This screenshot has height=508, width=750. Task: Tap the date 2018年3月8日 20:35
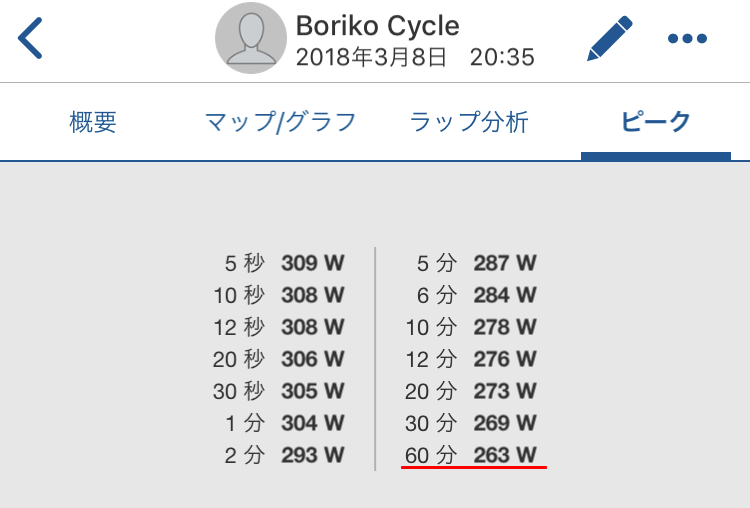point(415,57)
